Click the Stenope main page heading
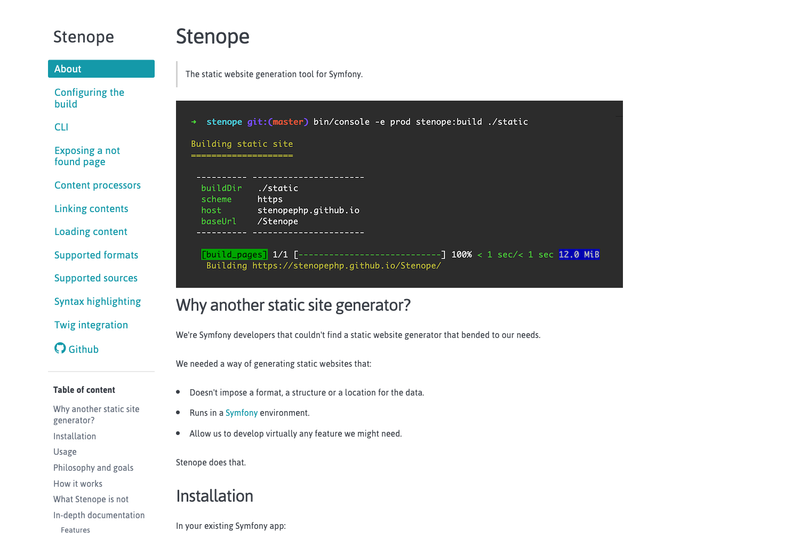Screen dimensions: 800x533 [x=213, y=37]
